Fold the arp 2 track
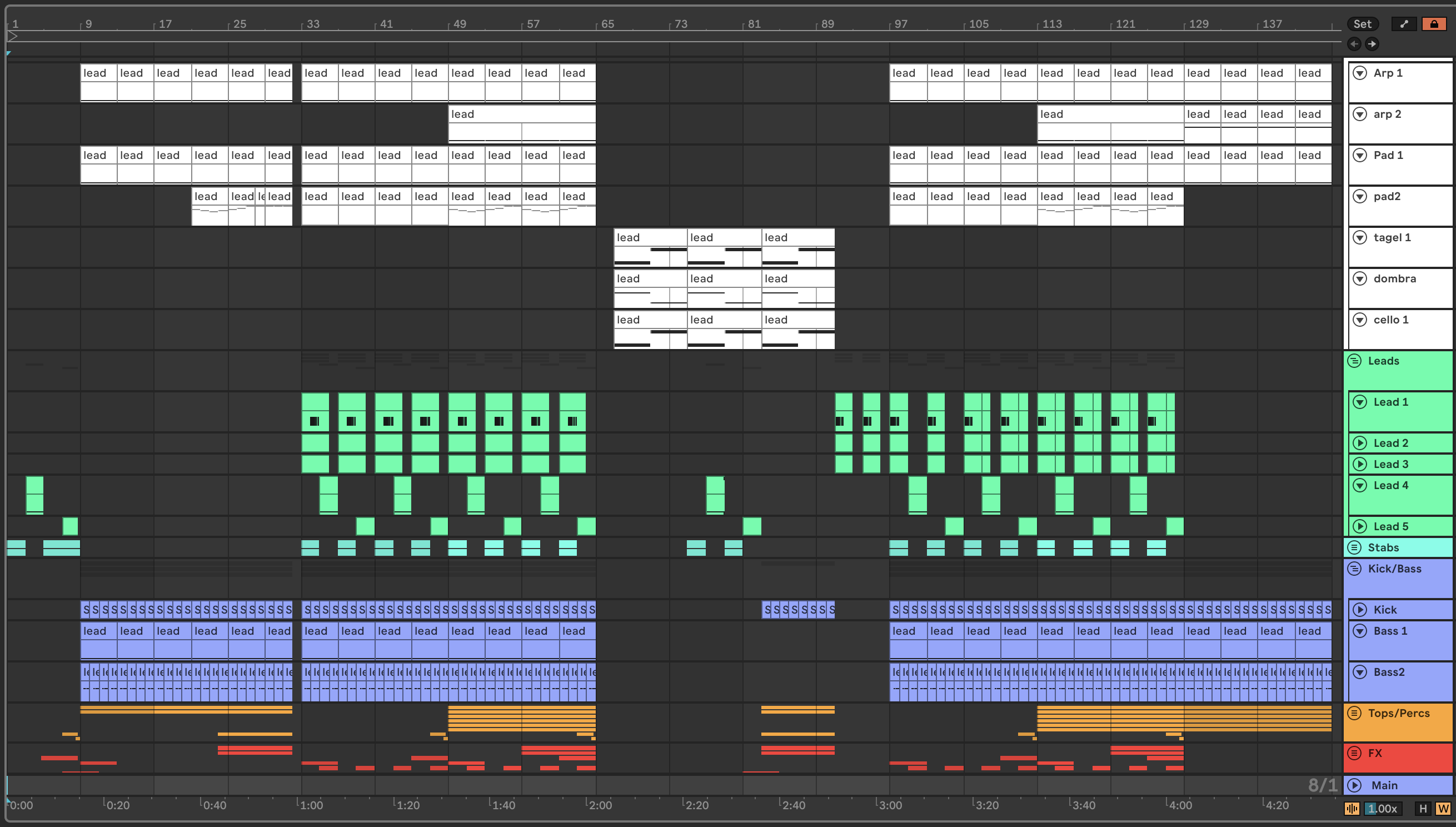 pyautogui.click(x=1359, y=114)
